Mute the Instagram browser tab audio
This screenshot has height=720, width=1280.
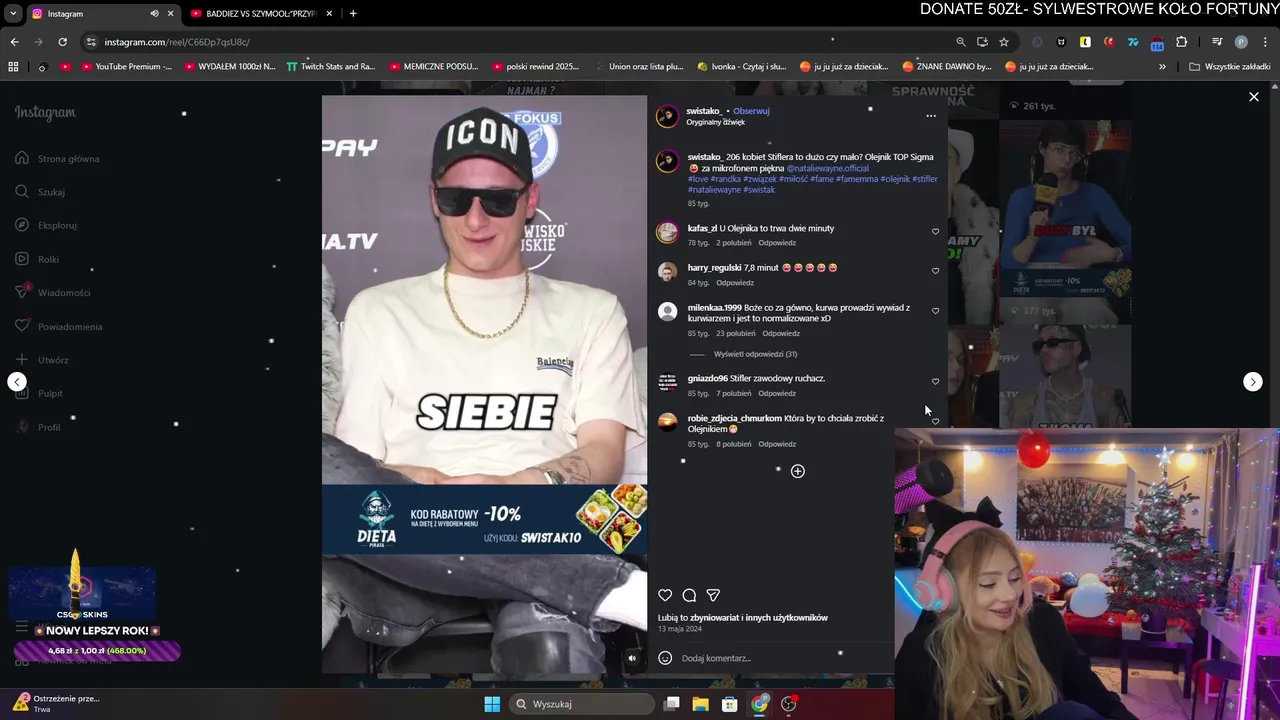[x=154, y=14]
